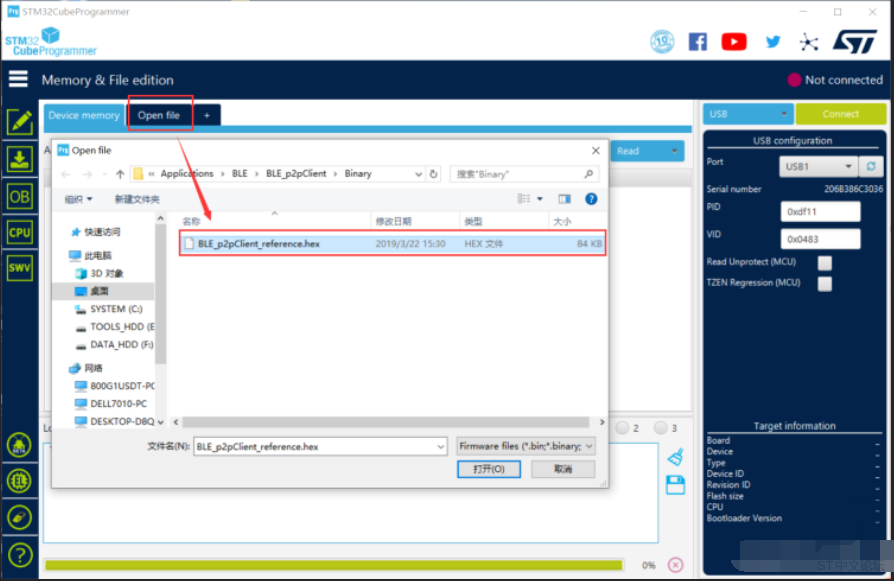Enable TZEN Regression (MCU) checkbox
Screen dimensions: 894x581
824,283
